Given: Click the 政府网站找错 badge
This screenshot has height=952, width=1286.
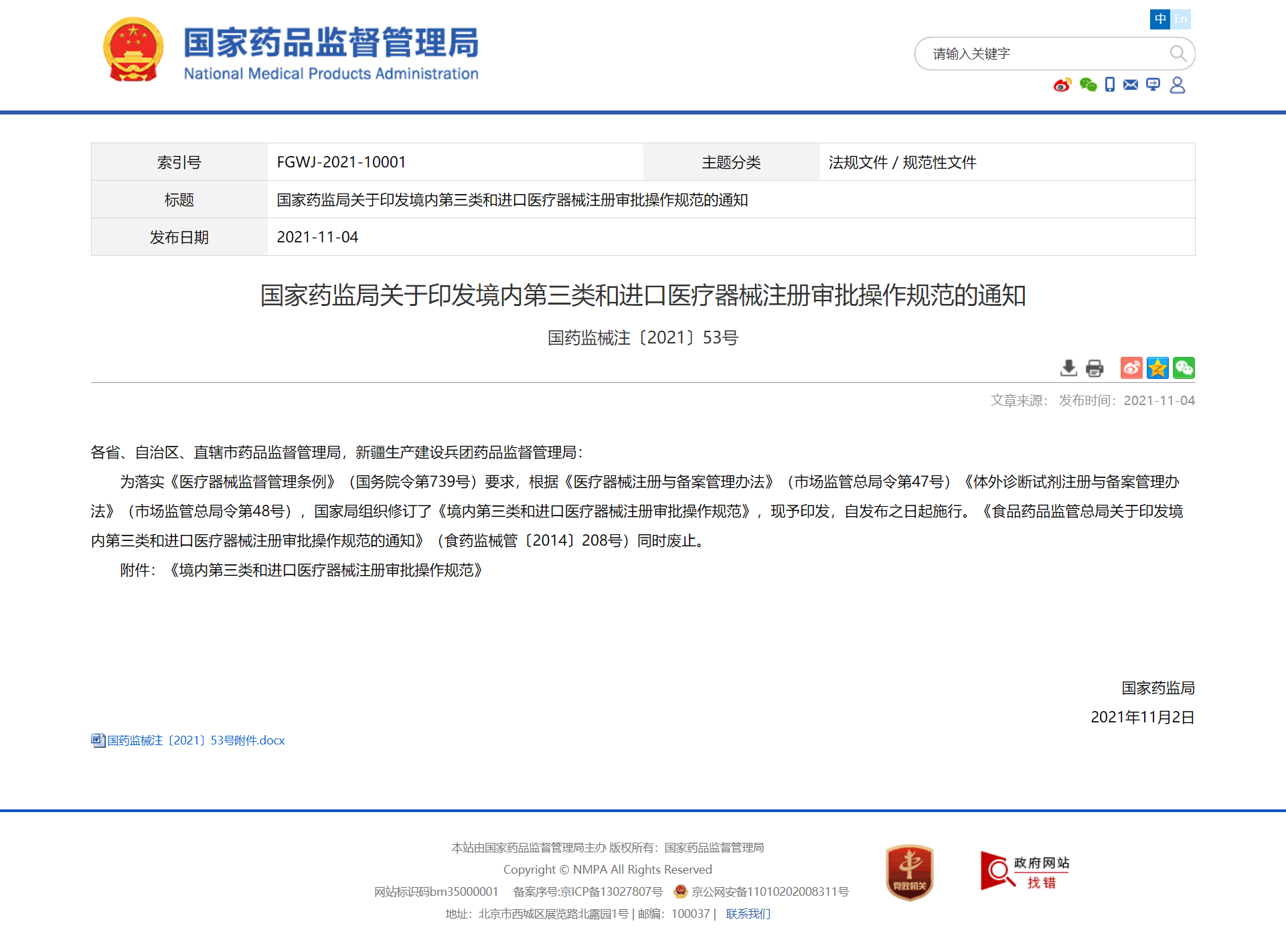Looking at the screenshot, I should pos(1024,872).
